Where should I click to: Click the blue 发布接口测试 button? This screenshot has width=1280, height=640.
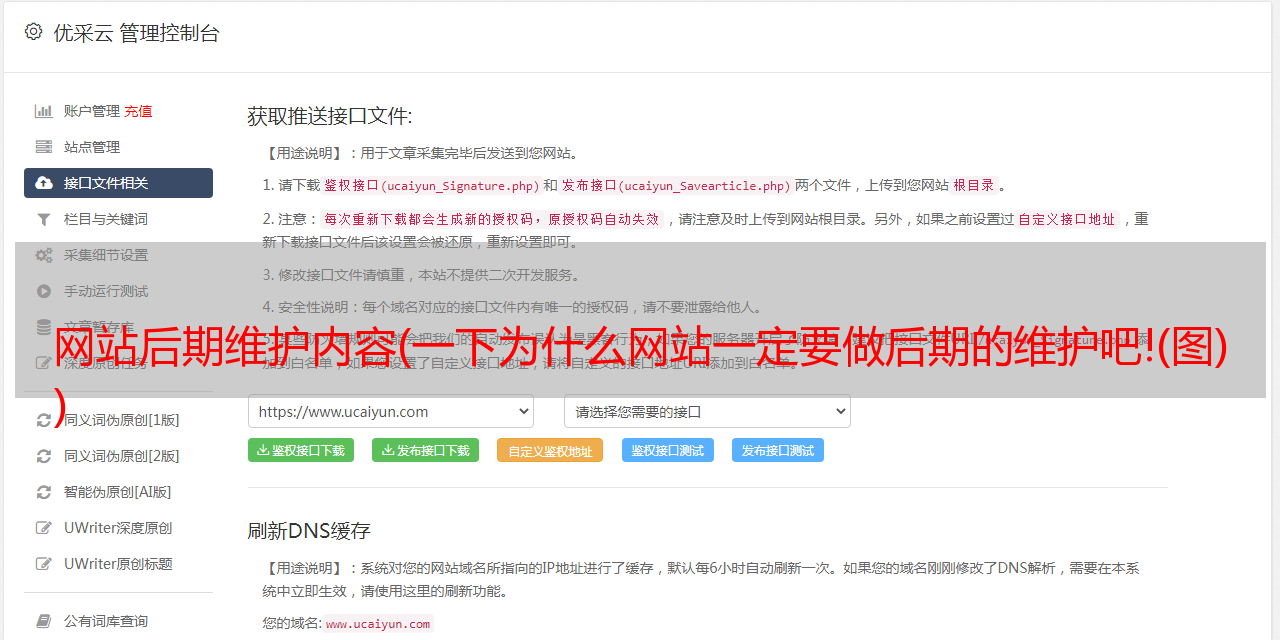[x=778, y=450]
